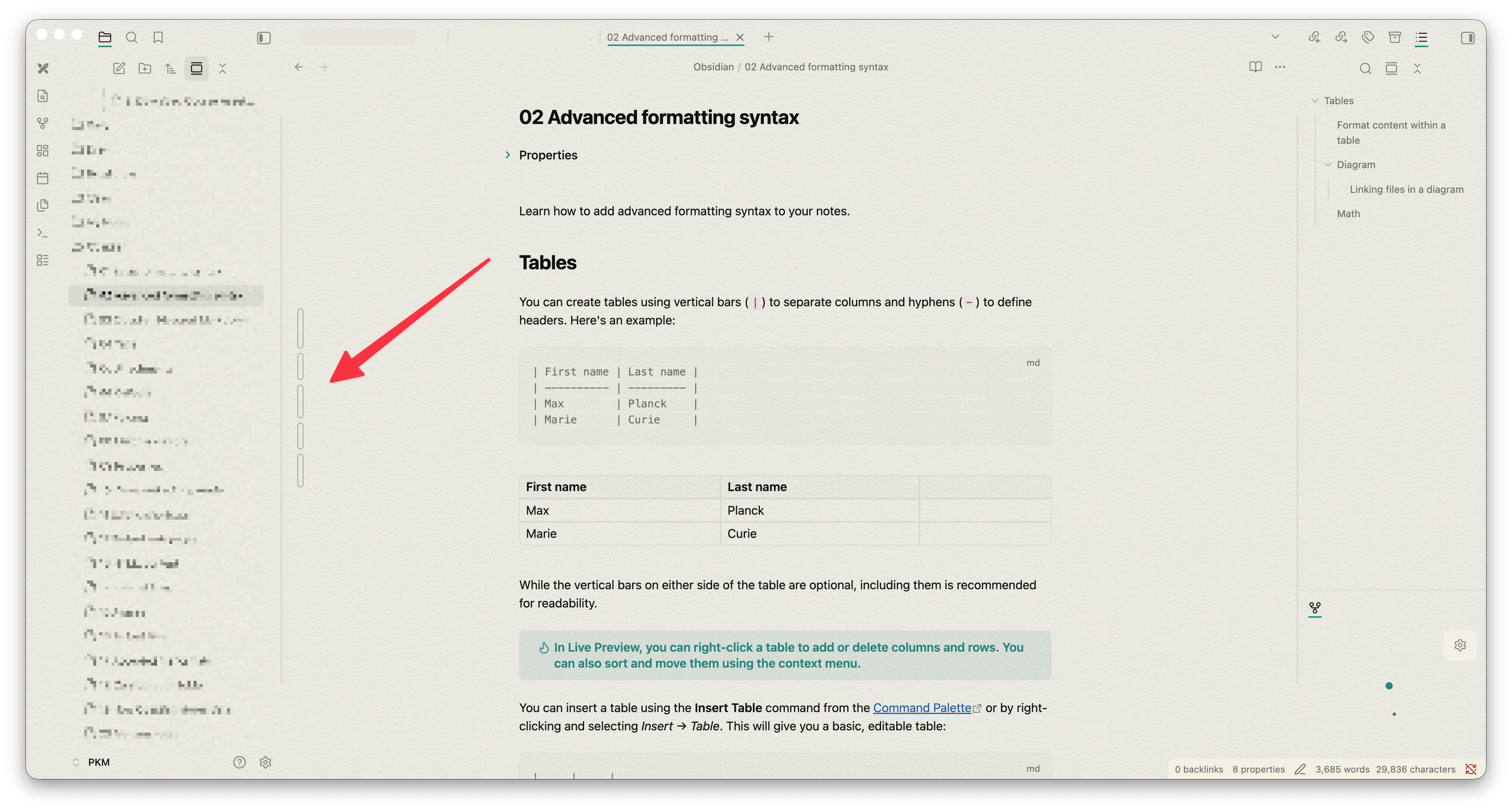Switch to reading view with book icon
Image resolution: width=1512 pixels, height=811 pixels.
tap(1256, 67)
